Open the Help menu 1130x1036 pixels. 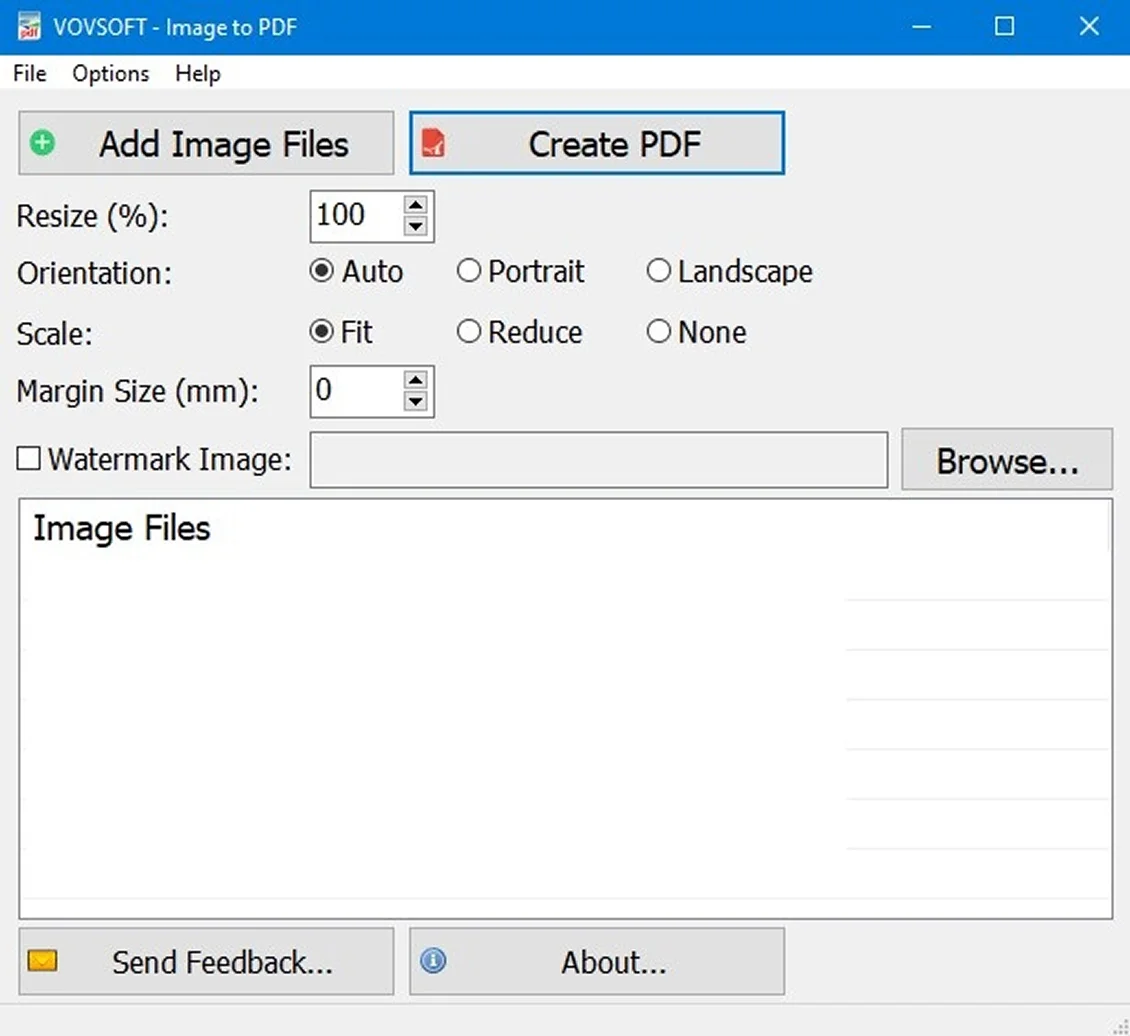(x=197, y=73)
